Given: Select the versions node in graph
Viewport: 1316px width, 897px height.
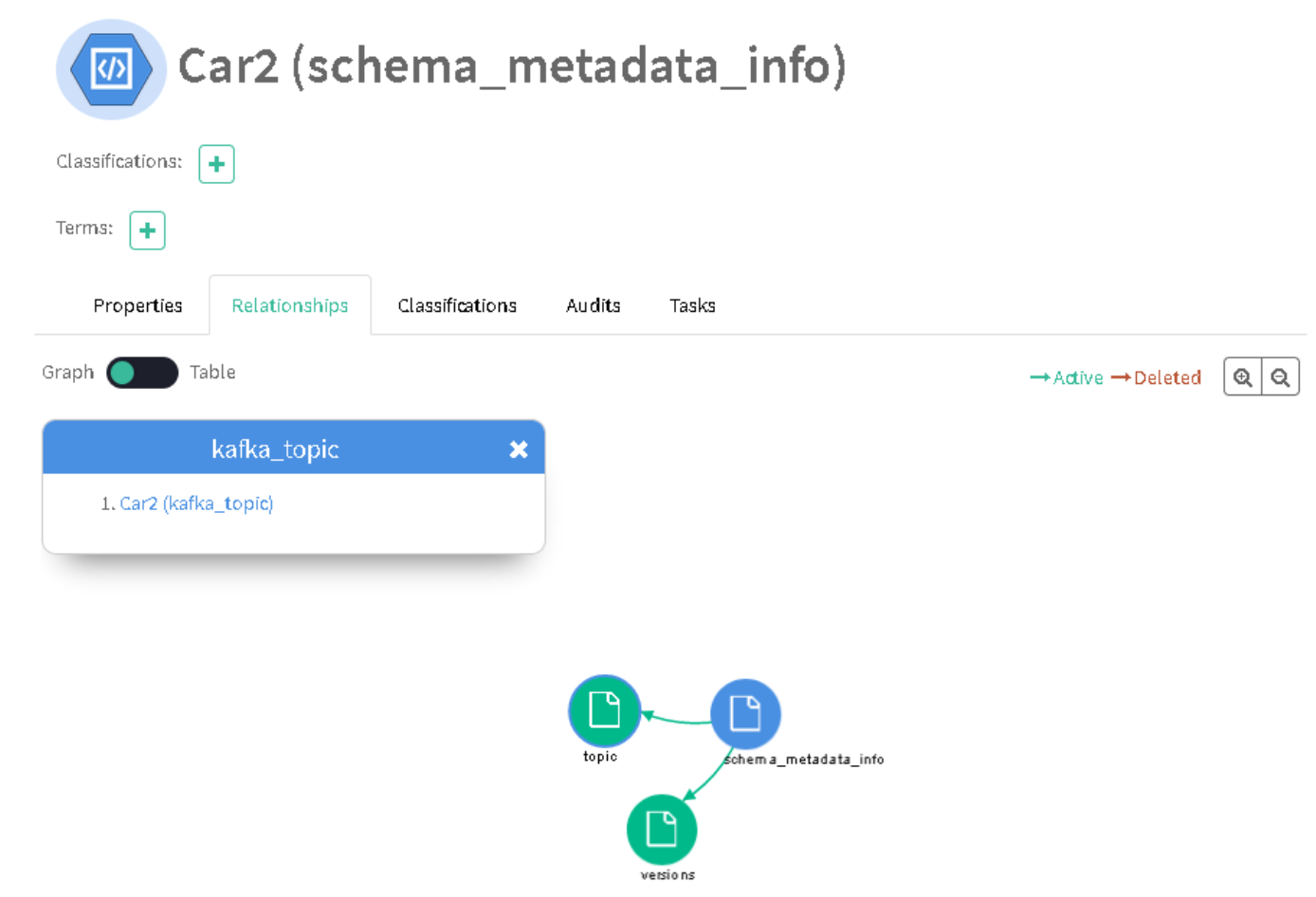Looking at the screenshot, I should coord(662,830).
